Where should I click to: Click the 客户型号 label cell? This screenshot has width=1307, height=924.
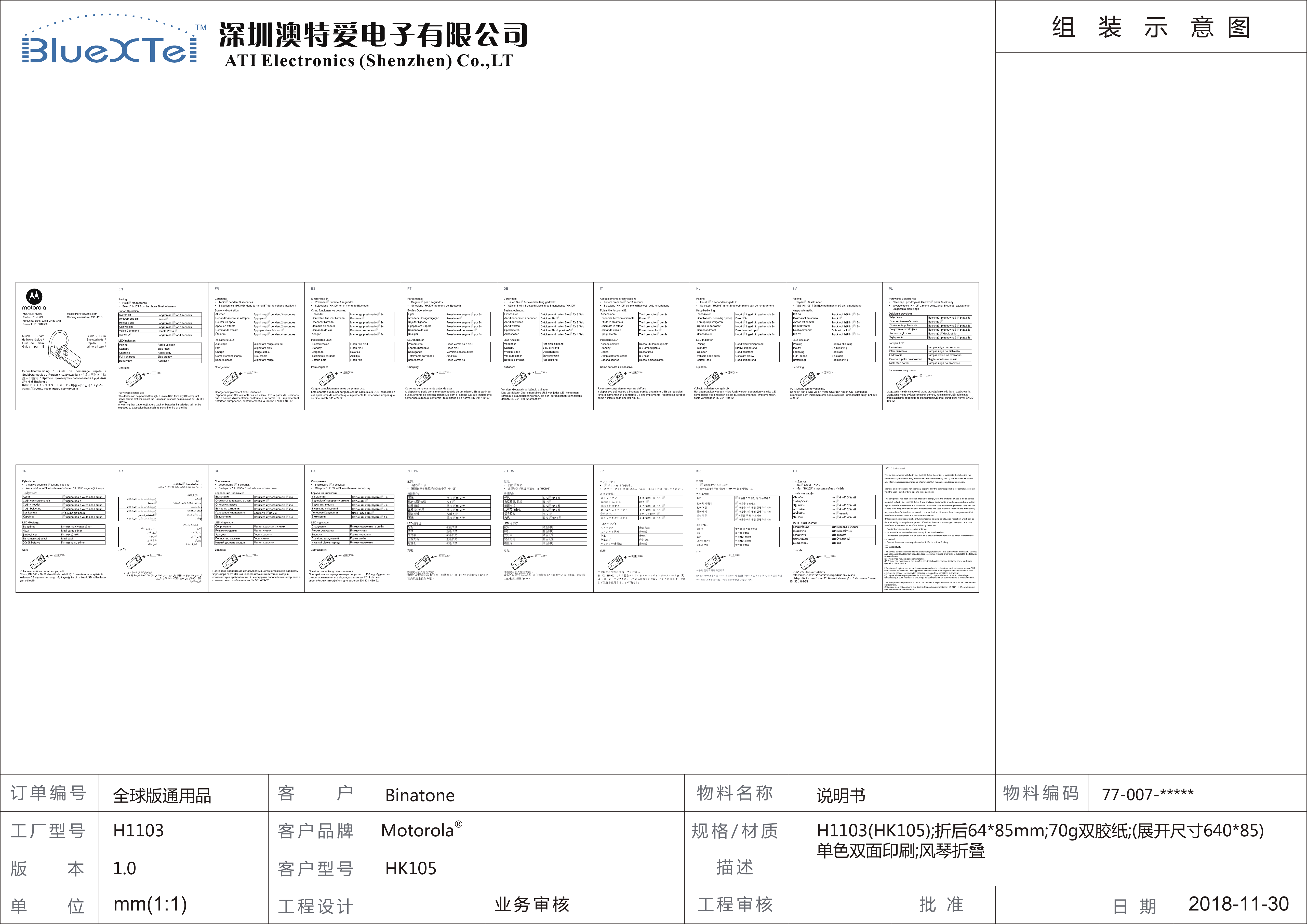point(317,868)
